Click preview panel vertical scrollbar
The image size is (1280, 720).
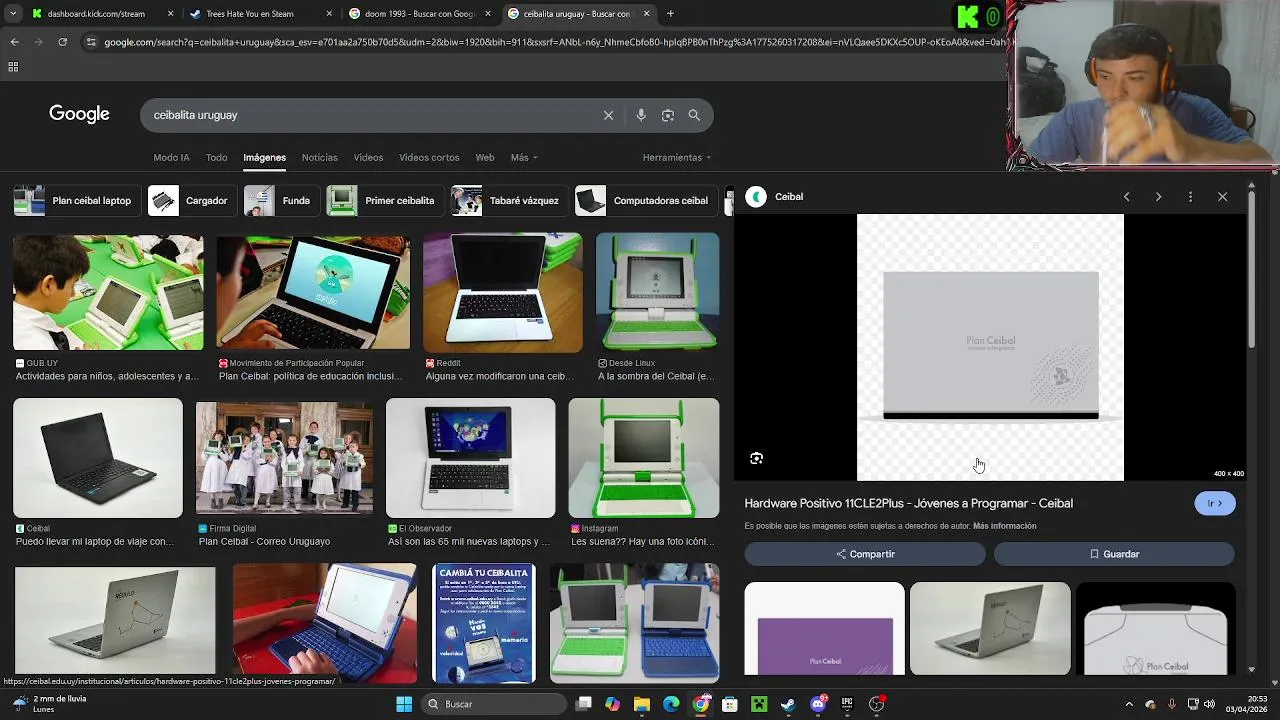coord(1251,270)
